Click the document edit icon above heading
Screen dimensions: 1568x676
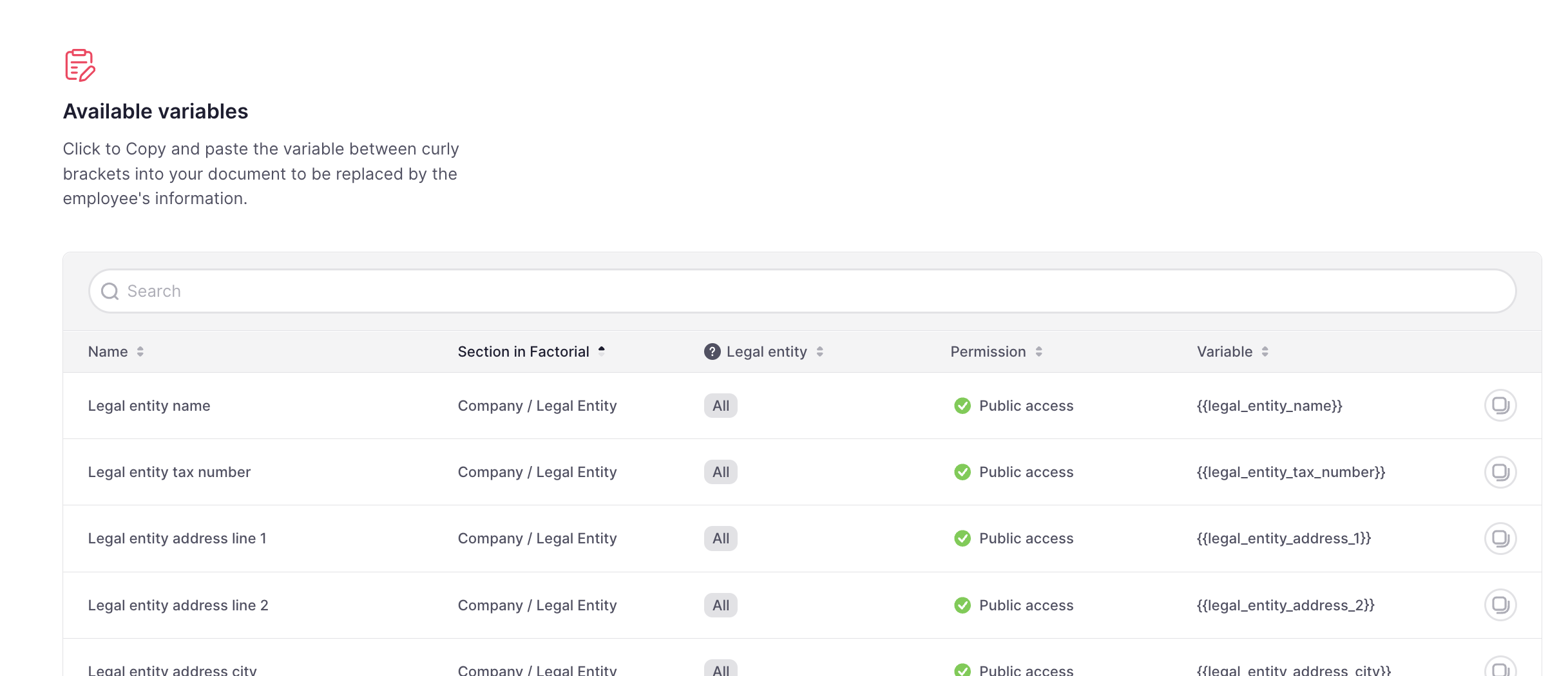point(80,65)
